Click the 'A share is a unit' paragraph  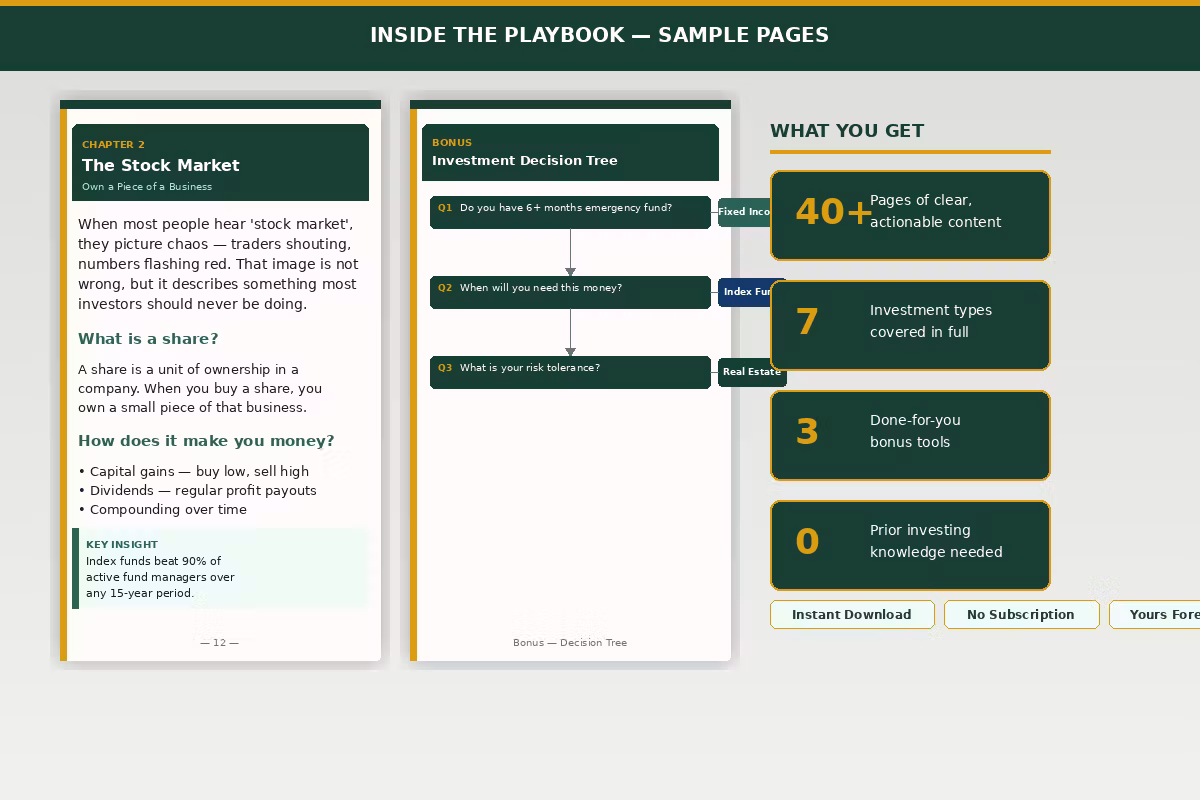coord(200,388)
